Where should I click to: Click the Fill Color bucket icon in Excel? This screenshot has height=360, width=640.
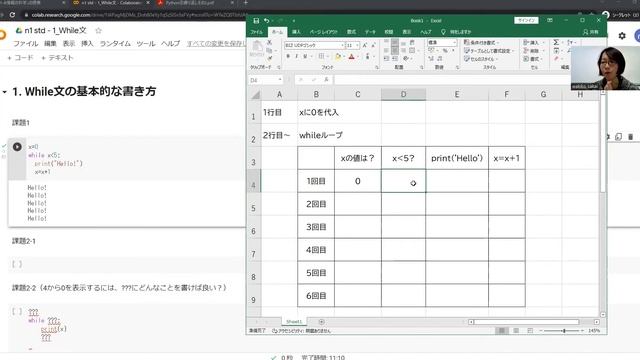coord(338,56)
